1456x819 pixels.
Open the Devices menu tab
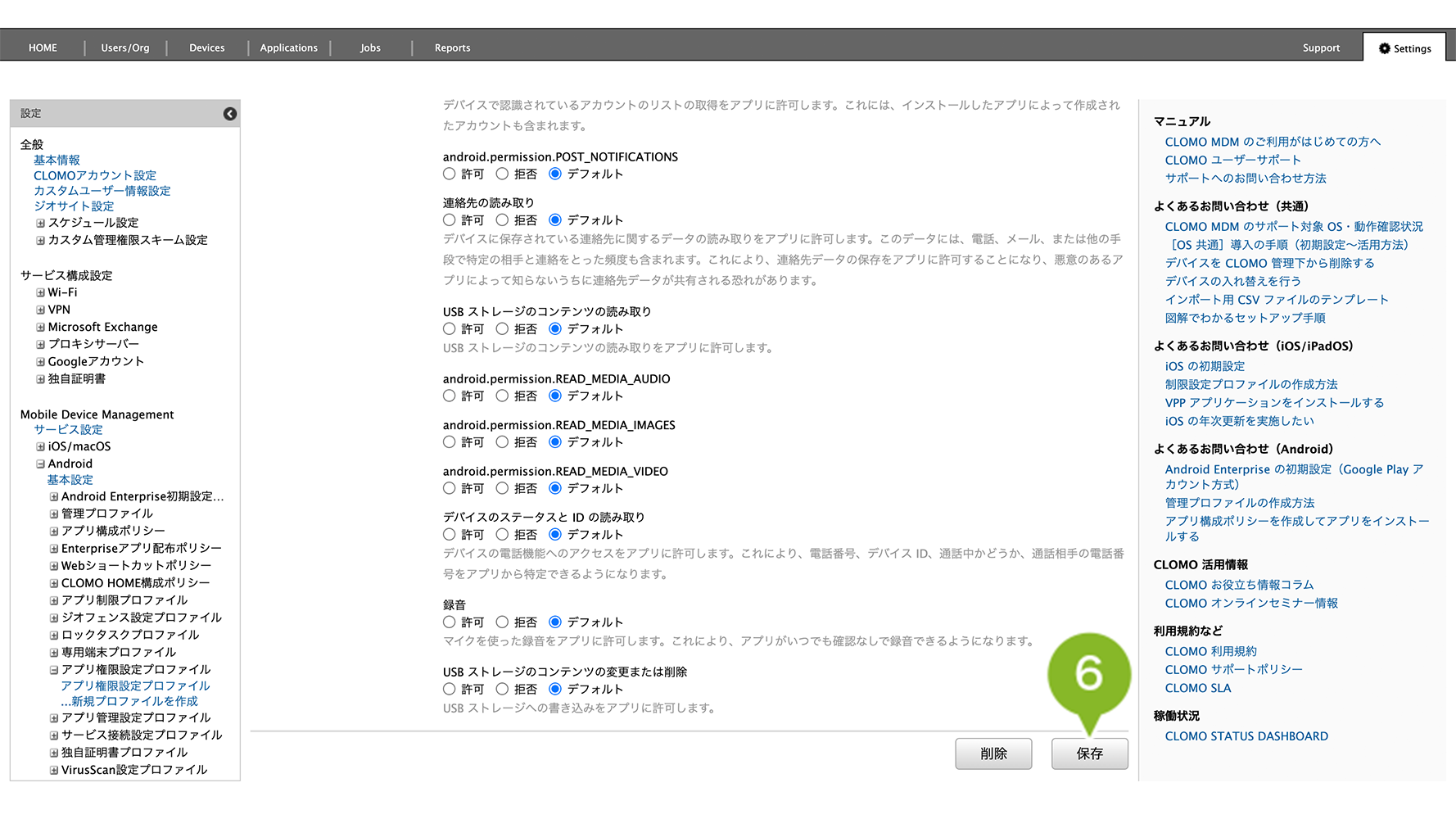pos(206,48)
